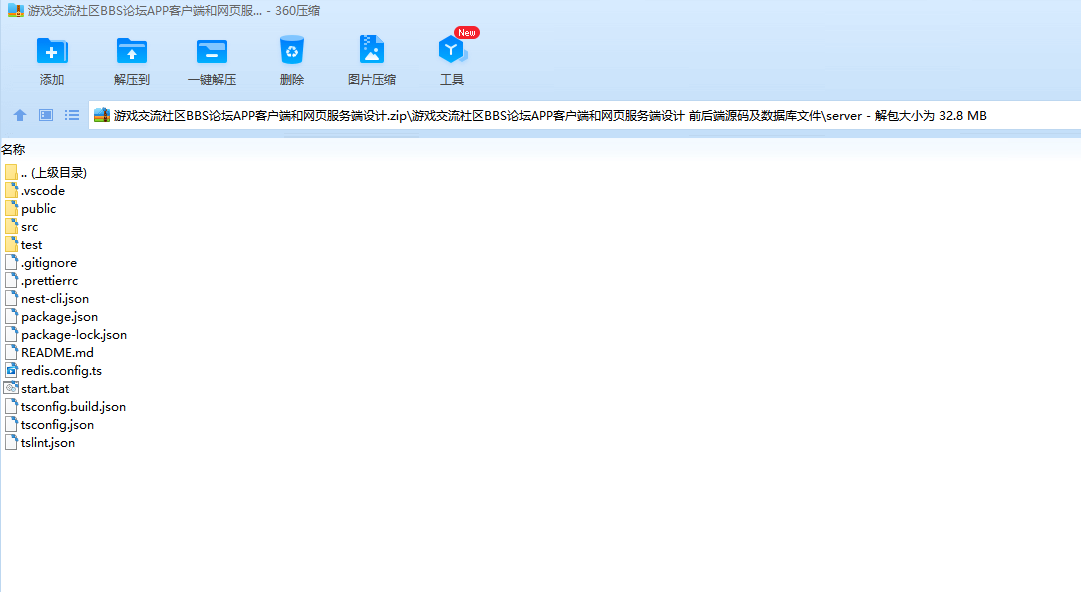Image resolution: width=1081 pixels, height=592 pixels.
Task: Click the 删除 (Delete) trash icon
Action: pyautogui.click(x=292, y=51)
